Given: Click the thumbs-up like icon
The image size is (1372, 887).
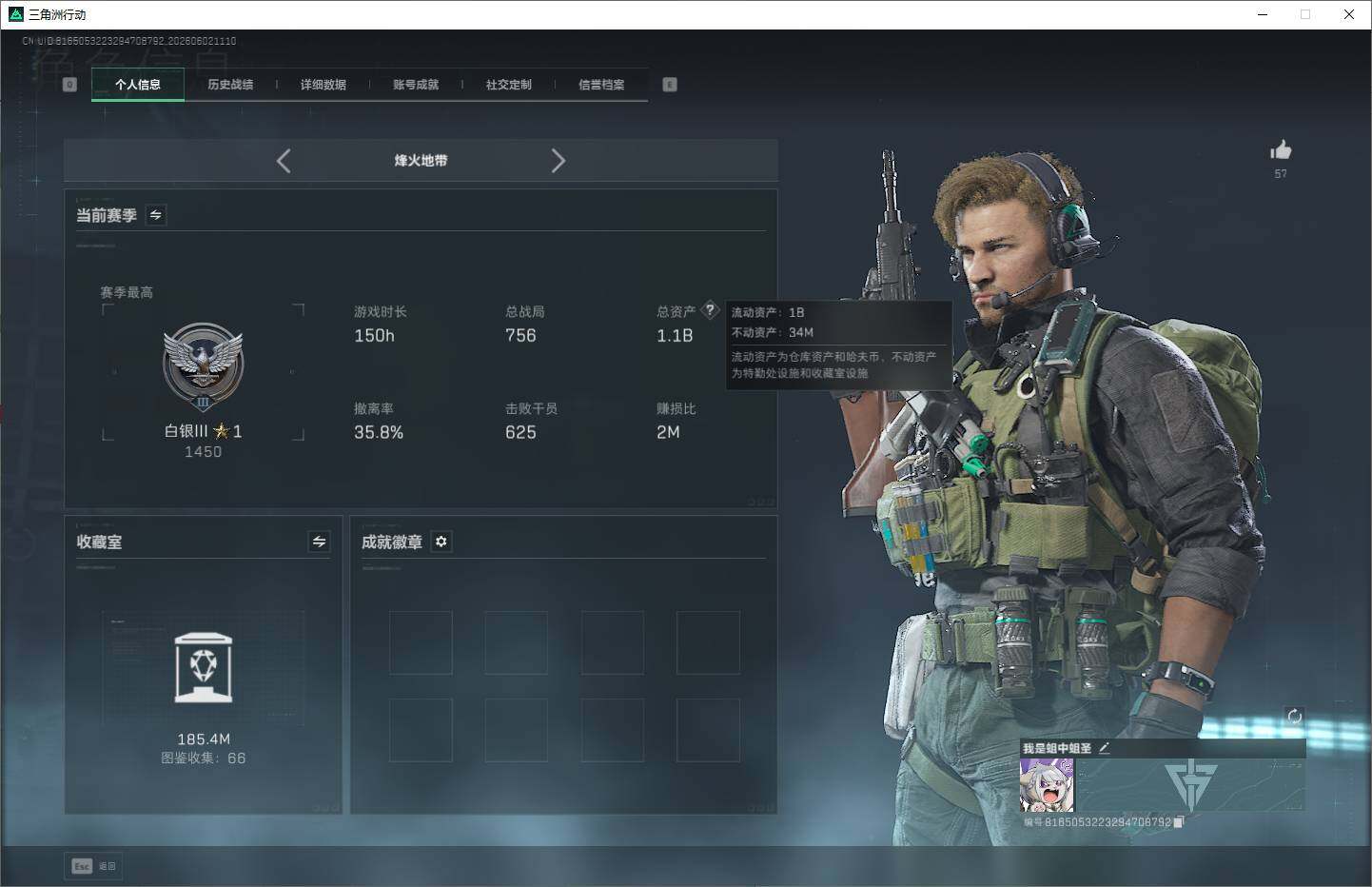Looking at the screenshot, I should tap(1281, 149).
